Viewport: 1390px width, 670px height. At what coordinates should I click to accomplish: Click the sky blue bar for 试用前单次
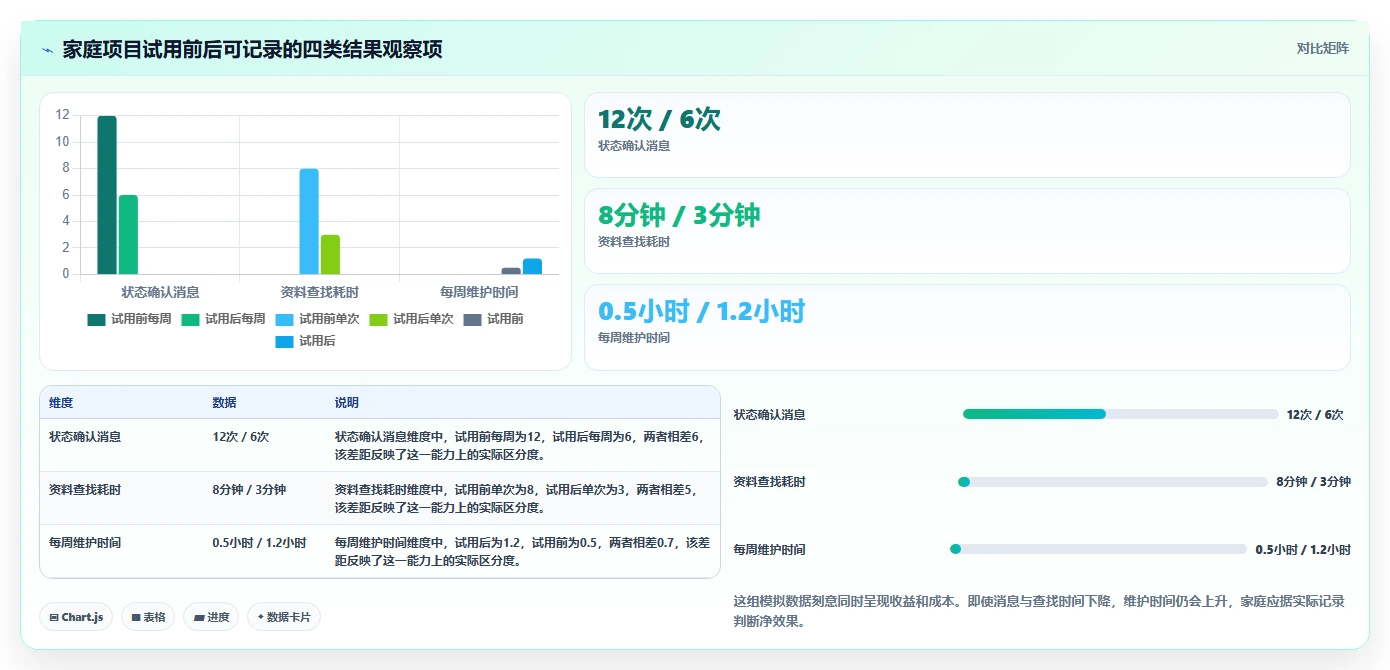tap(309, 221)
